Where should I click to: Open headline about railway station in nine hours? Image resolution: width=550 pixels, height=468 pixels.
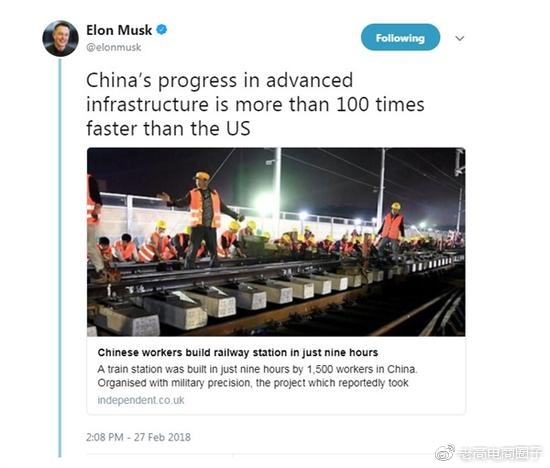click(x=238, y=352)
